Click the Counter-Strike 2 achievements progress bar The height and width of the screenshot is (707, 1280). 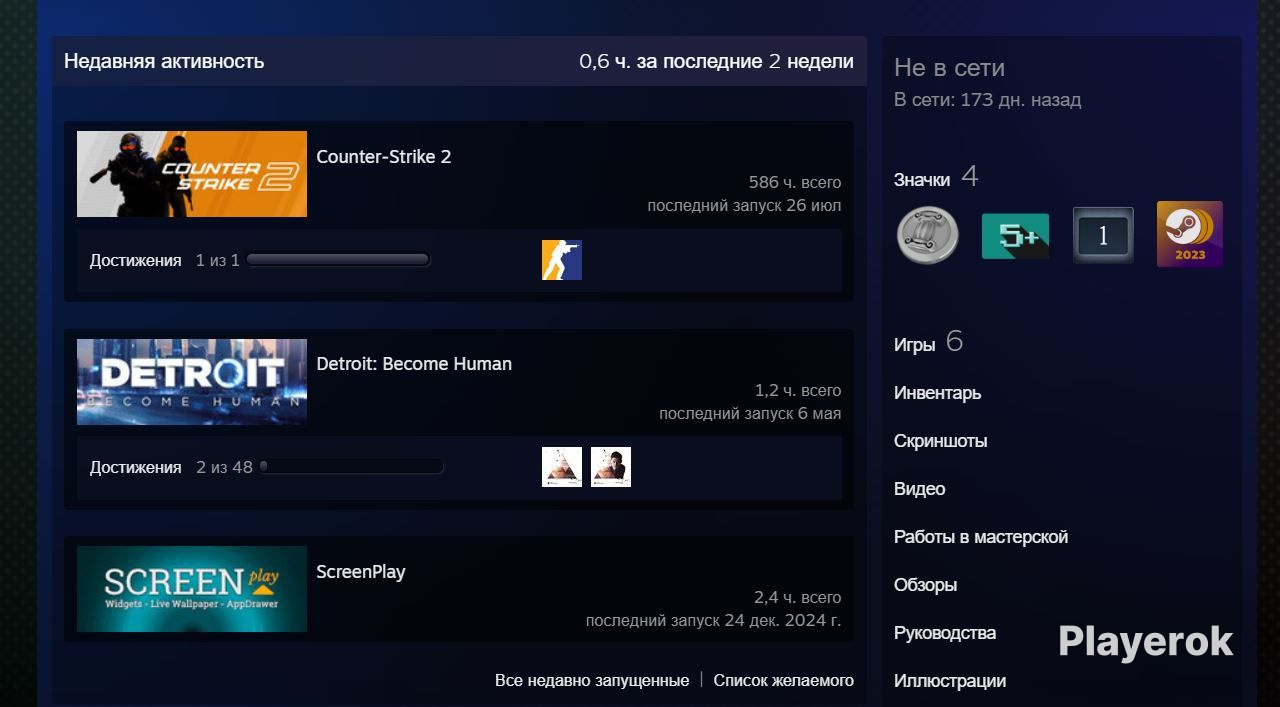tap(338, 260)
